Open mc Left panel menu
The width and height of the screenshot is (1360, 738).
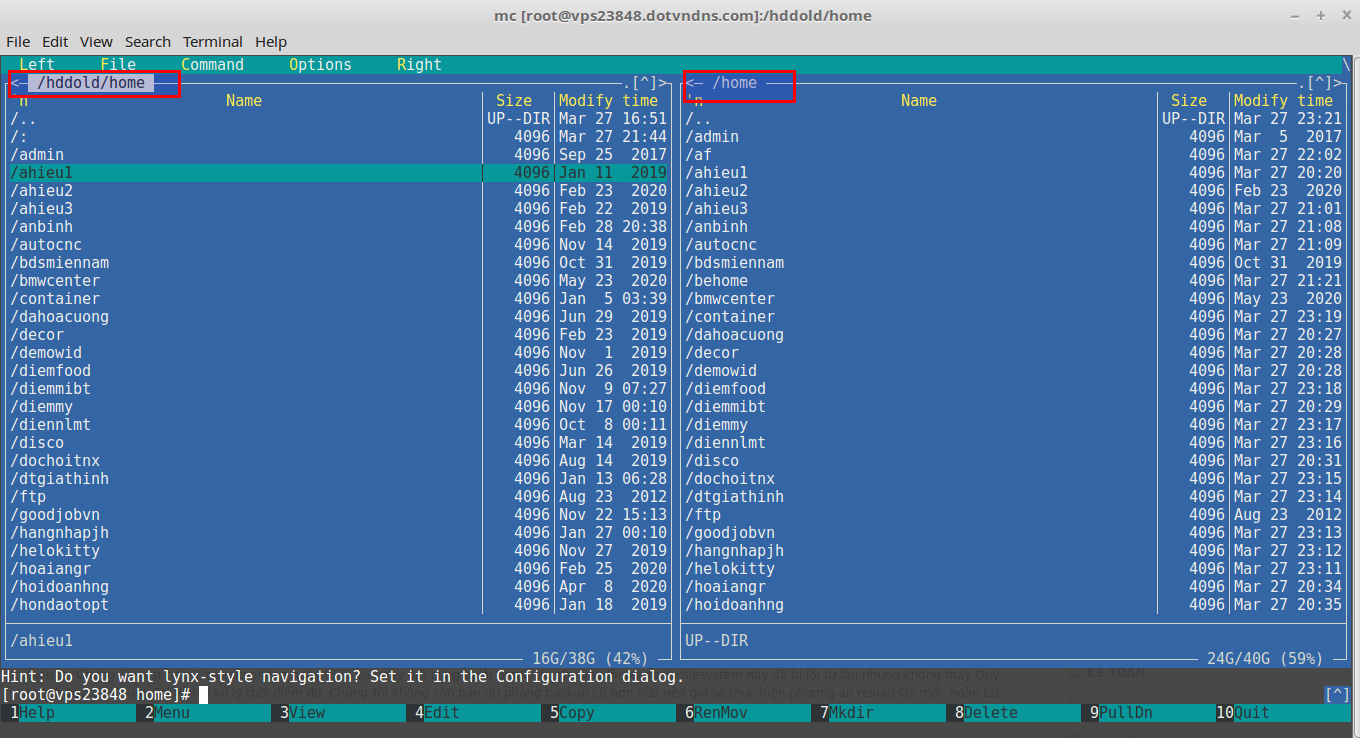[37, 64]
